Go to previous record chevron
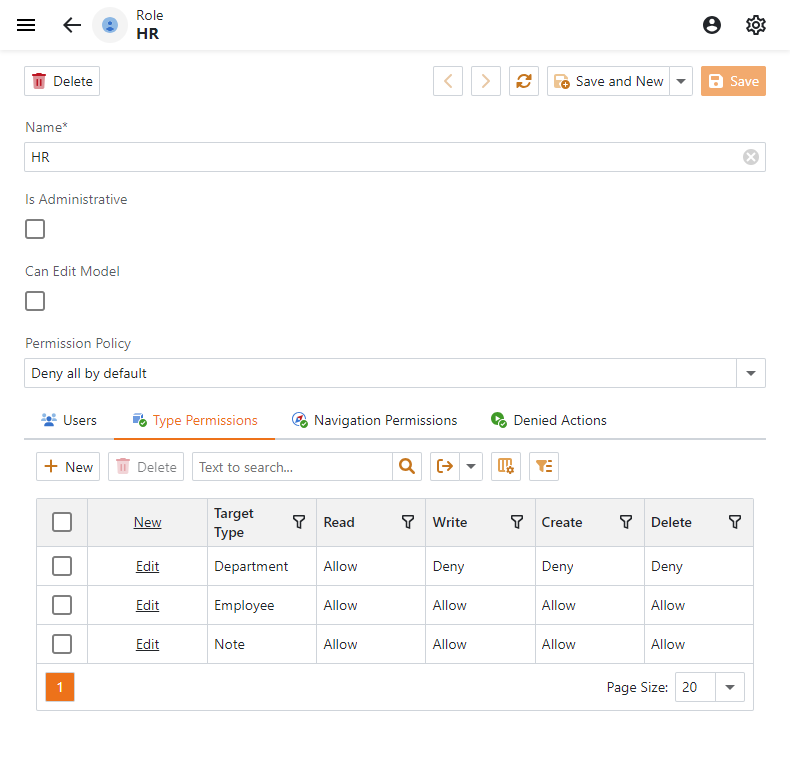790x771 pixels. click(x=448, y=81)
